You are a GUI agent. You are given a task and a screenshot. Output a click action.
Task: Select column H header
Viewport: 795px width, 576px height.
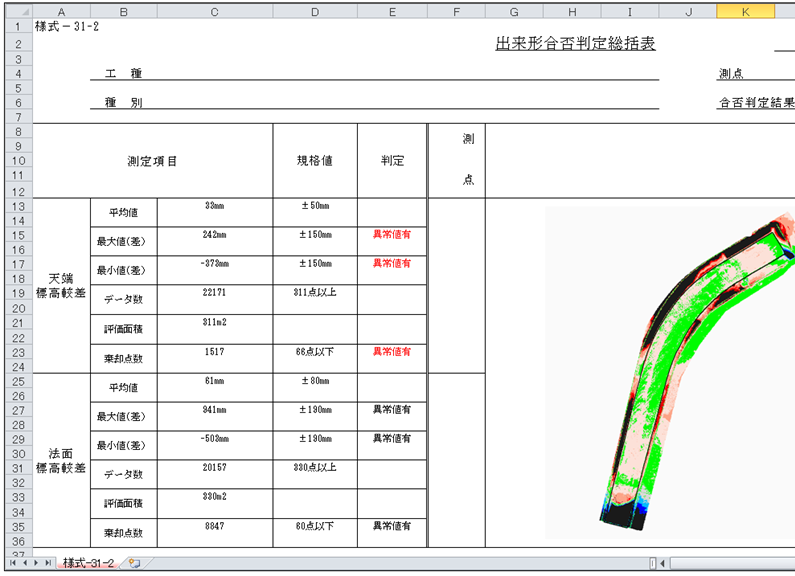572,12
